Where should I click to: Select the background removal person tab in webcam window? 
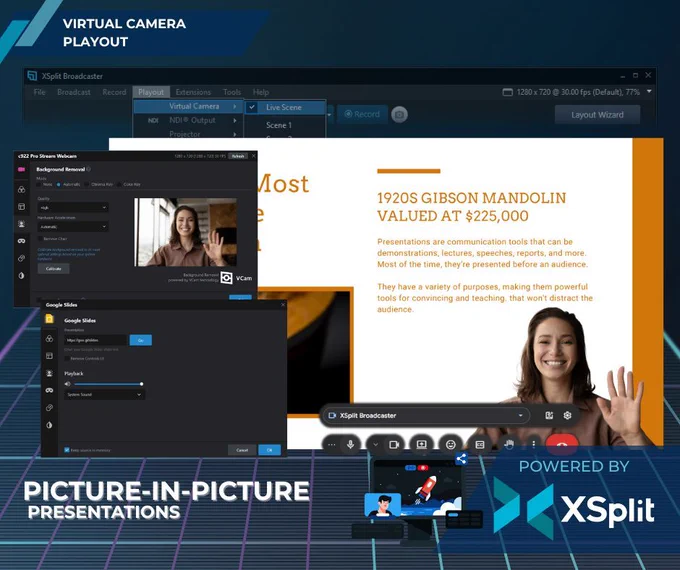pyautogui.click(x=21, y=224)
